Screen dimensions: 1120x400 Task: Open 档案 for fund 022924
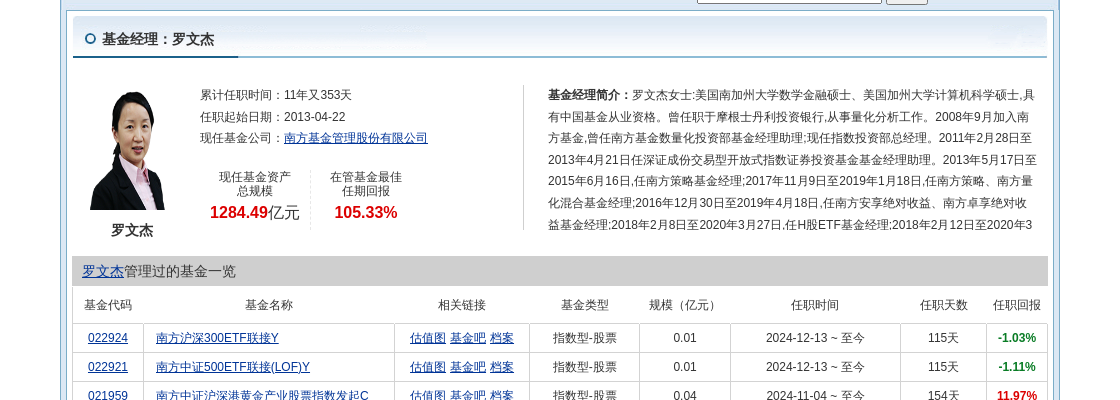[x=502, y=338]
